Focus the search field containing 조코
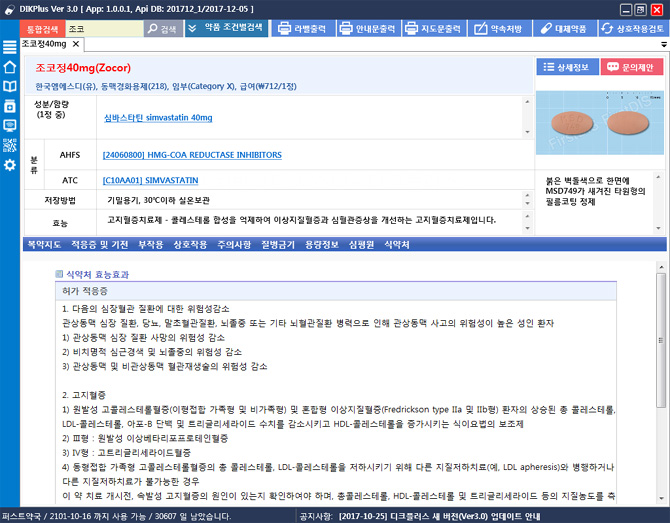This screenshot has width=670, height=523. 105,29
